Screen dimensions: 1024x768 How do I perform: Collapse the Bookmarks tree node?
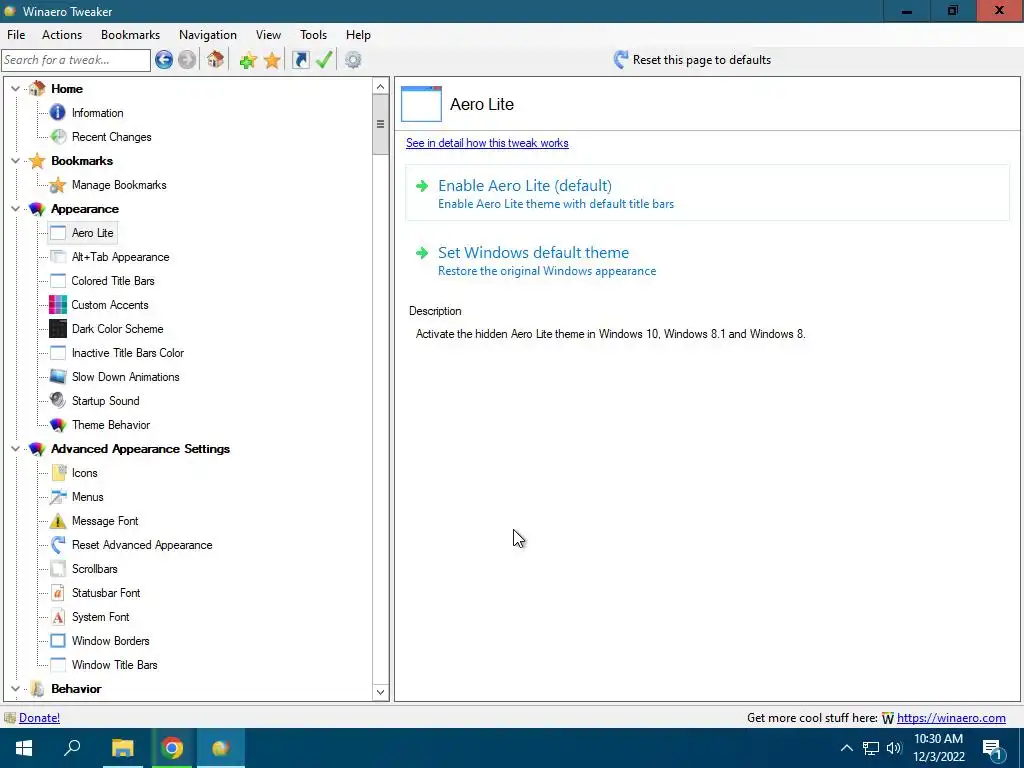tap(16, 161)
